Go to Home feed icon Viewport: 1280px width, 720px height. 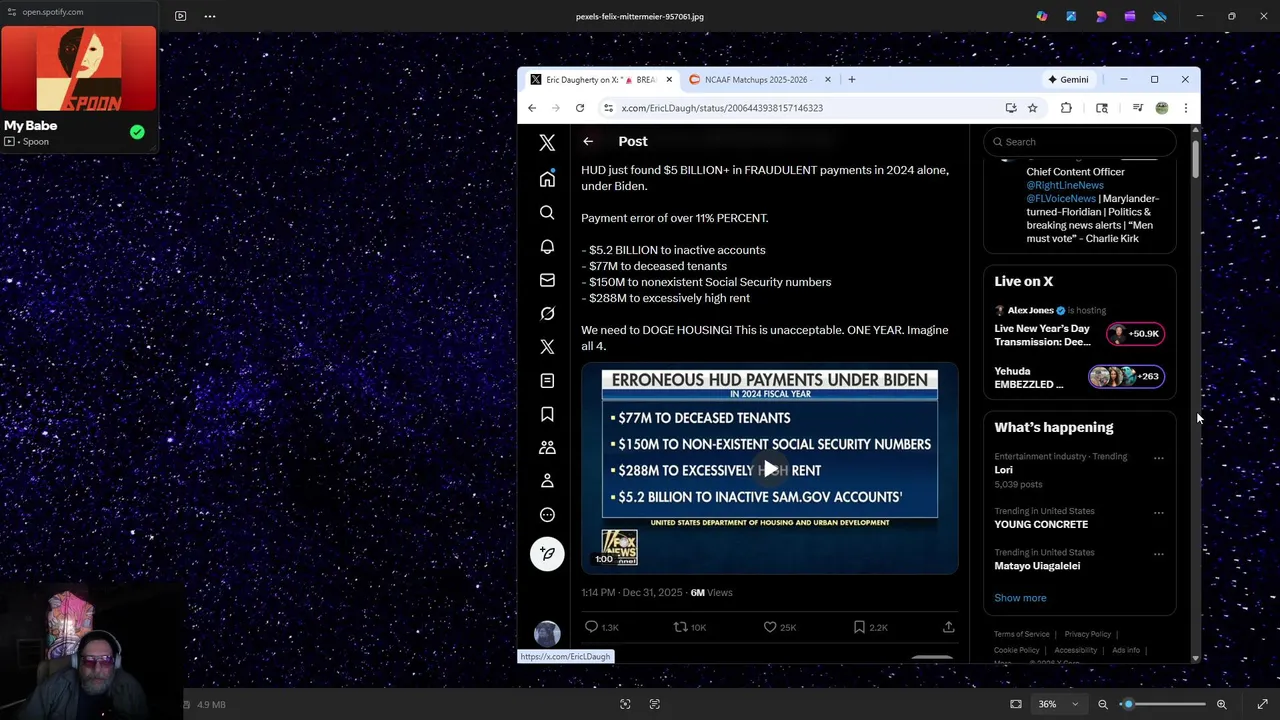click(x=547, y=179)
